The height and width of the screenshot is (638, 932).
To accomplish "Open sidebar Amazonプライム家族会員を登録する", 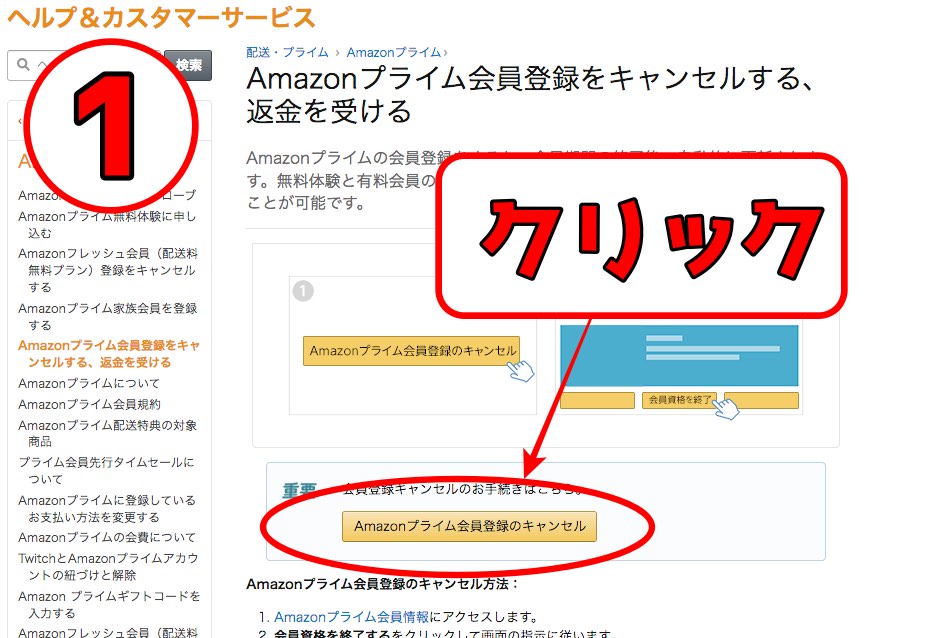I will point(108,316).
